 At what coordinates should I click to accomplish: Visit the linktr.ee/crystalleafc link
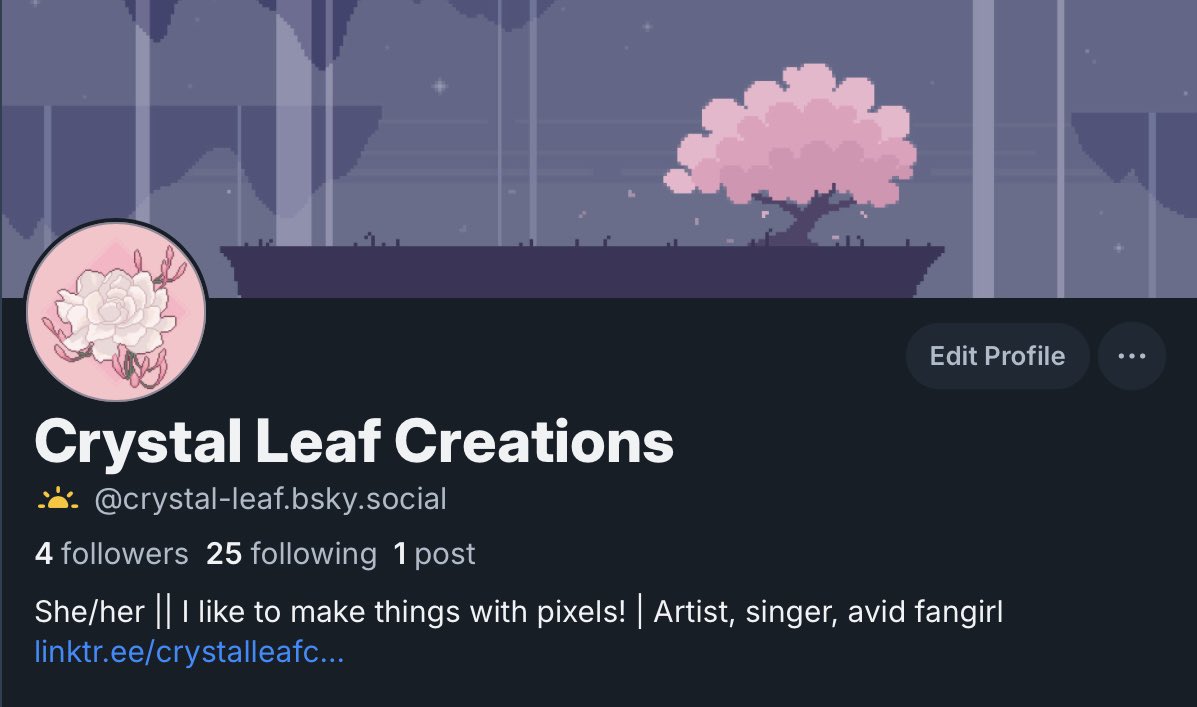pos(189,652)
